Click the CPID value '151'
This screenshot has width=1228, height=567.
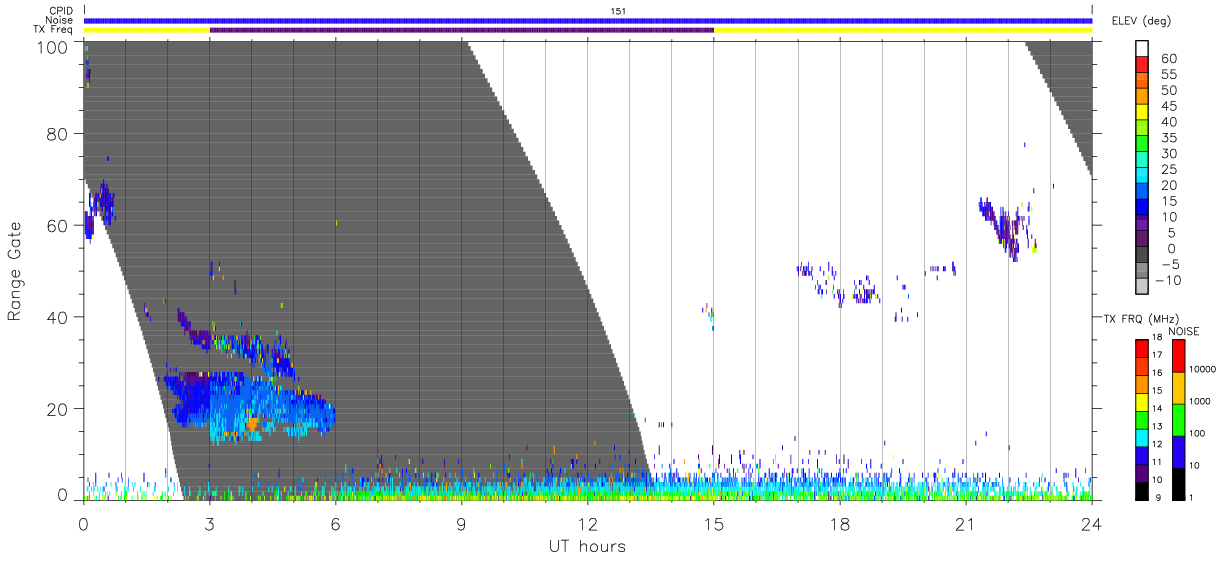click(619, 11)
